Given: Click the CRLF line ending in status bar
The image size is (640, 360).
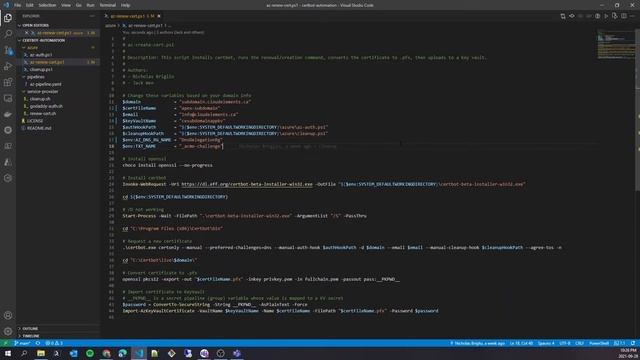Looking at the screenshot, I should click(579, 343).
